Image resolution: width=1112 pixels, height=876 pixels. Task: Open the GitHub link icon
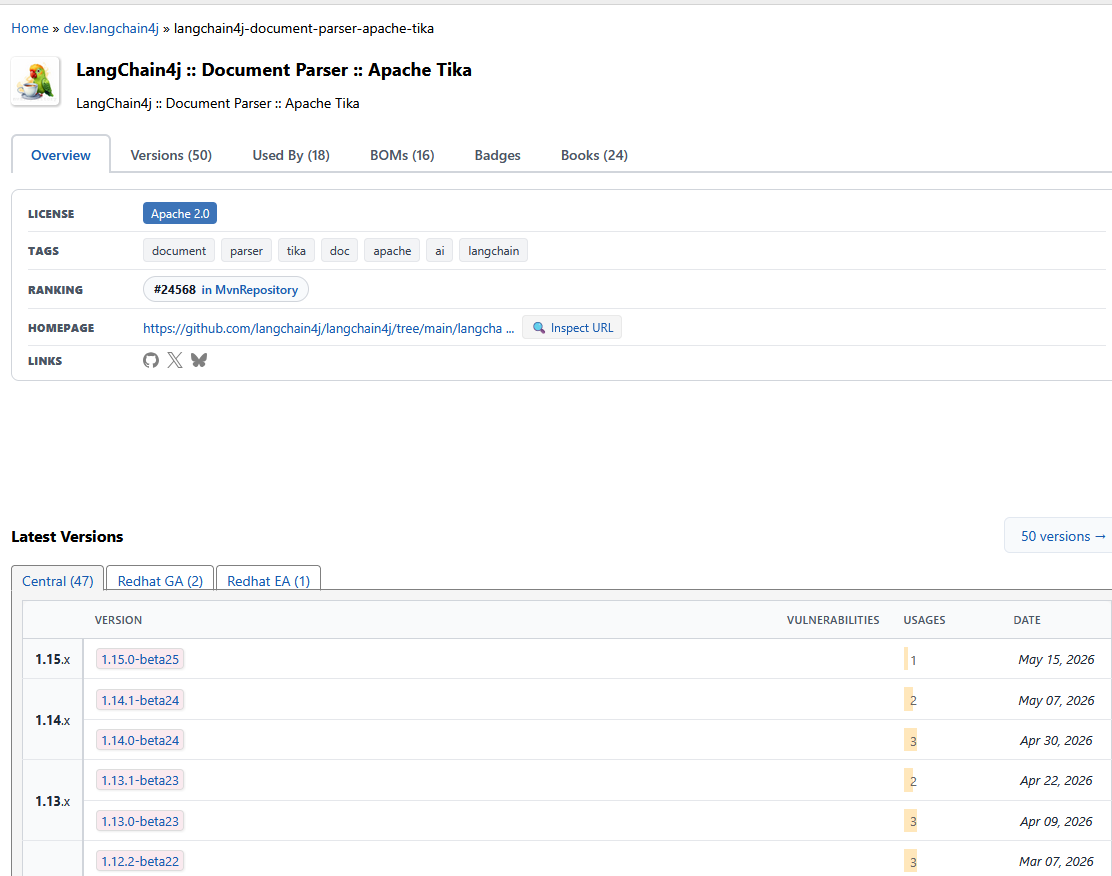pyautogui.click(x=150, y=360)
